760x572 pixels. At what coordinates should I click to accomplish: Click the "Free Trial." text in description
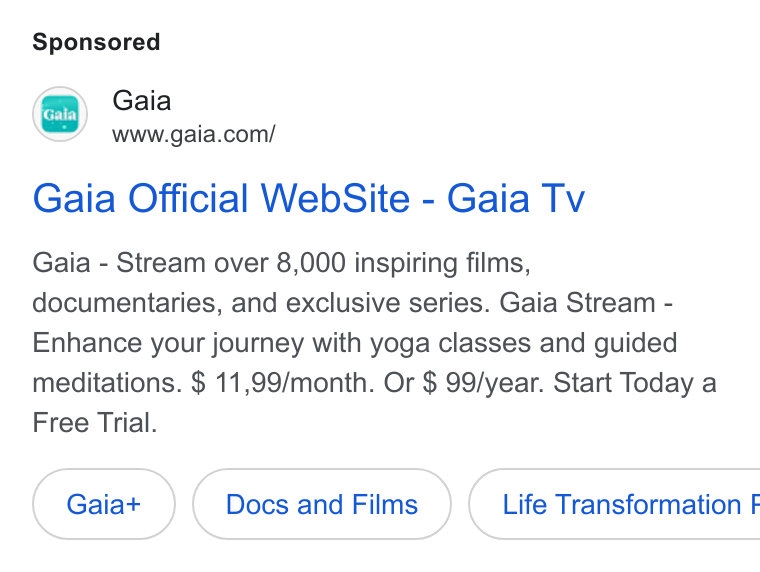point(95,422)
